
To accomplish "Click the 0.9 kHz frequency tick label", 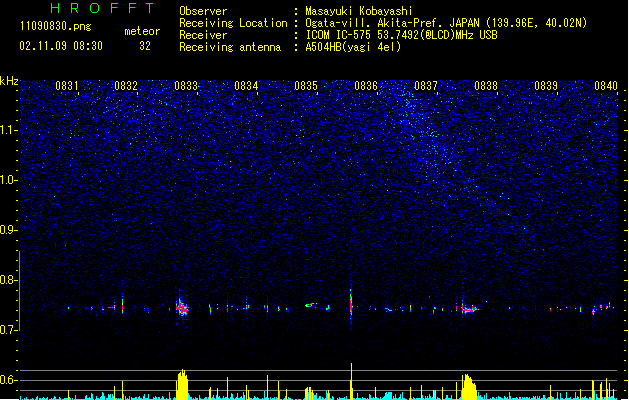I will (8, 230).
